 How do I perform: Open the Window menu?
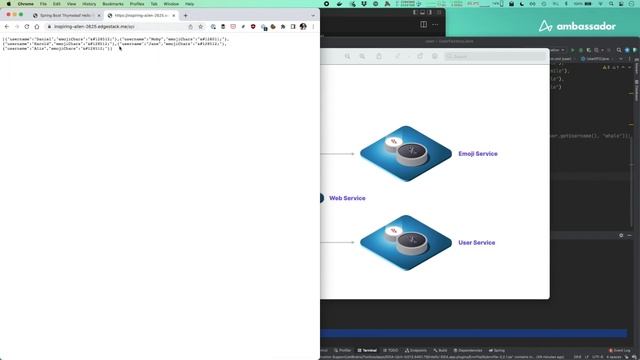171,4
